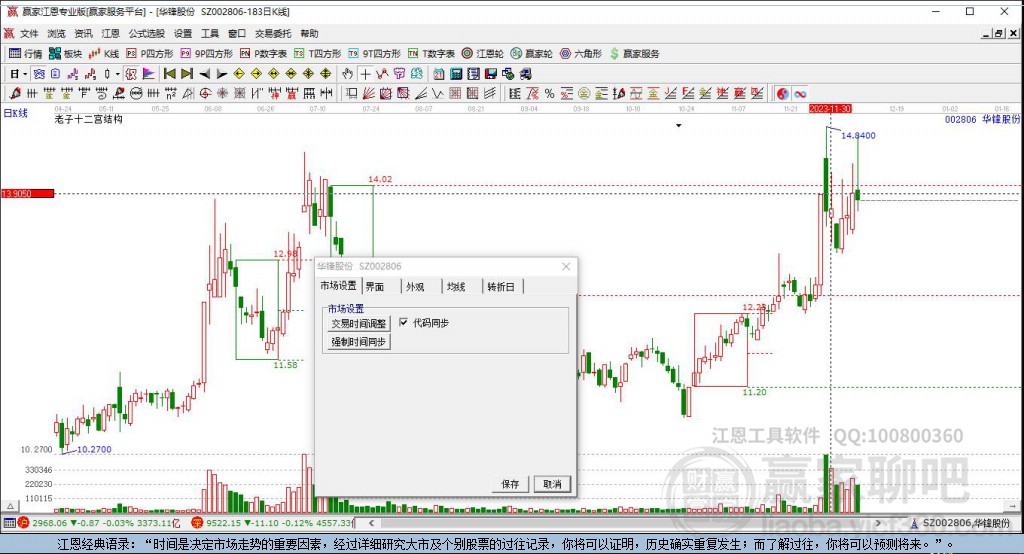
Task: Open the T四方形 tool
Action: (x=317, y=54)
